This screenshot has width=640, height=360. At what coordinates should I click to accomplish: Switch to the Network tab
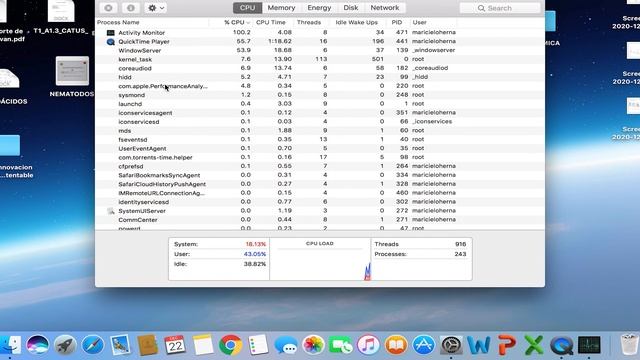[385, 8]
